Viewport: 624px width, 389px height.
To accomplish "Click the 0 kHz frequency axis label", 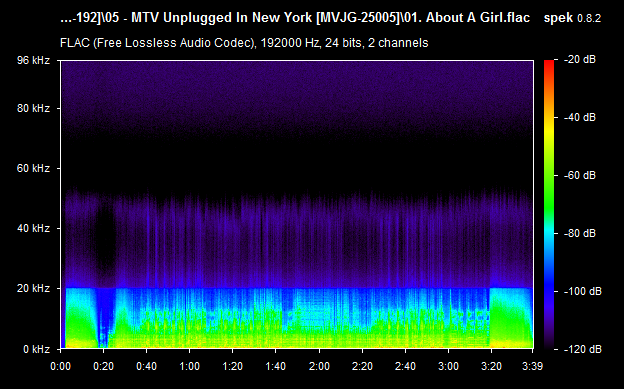I will [x=37, y=349].
